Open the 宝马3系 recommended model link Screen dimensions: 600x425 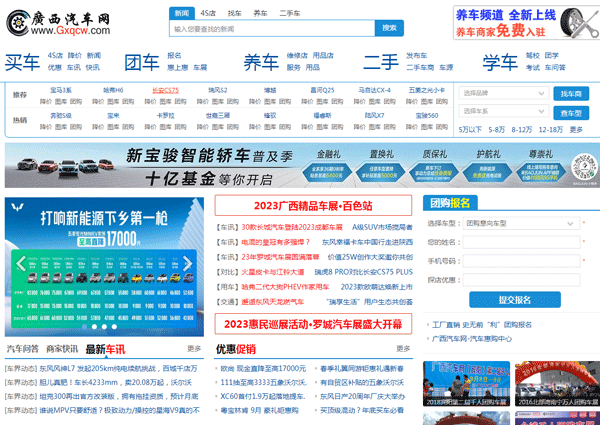pyautogui.click(x=61, y=91)
